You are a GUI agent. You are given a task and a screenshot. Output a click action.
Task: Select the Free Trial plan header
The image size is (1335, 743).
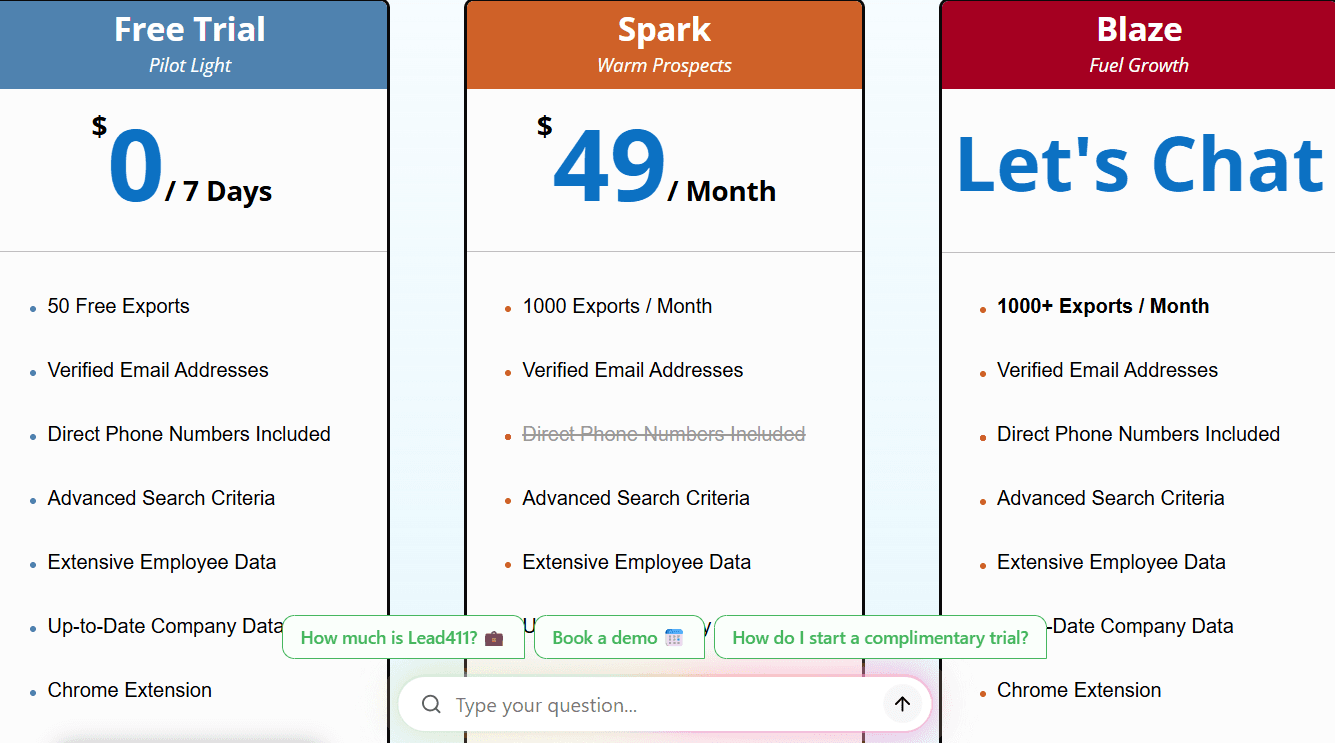point(190,44)
